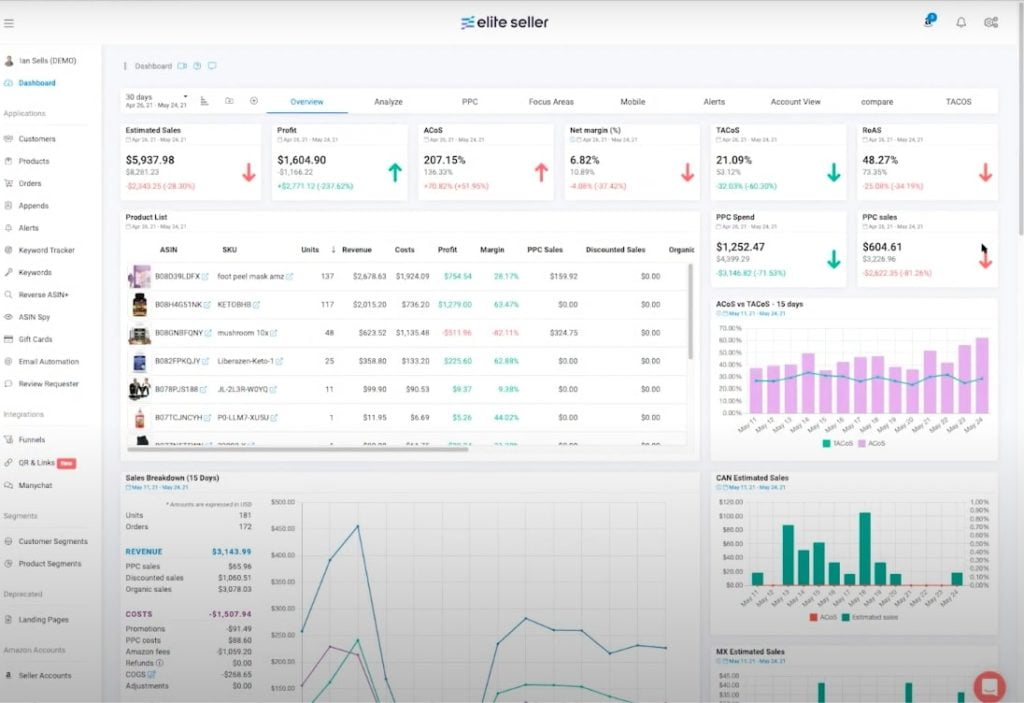Image resolution: width=1024 pixels, height=703 pixels.
Task: Click the Ian Sells (DEMO) user profile
Action: (x=40, y=61)
